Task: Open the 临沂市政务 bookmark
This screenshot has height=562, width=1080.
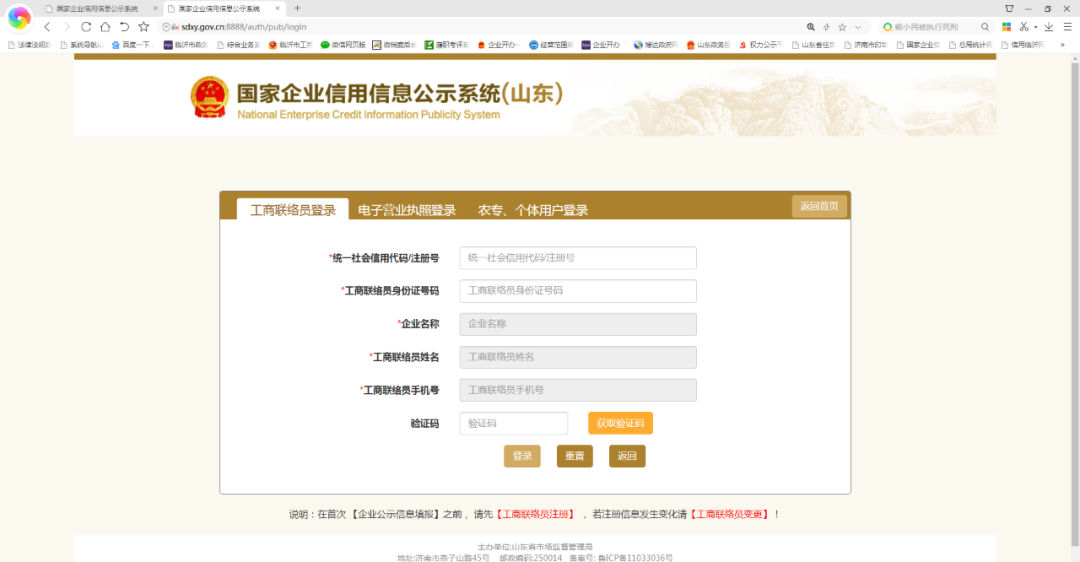Action: click(185, 45)
